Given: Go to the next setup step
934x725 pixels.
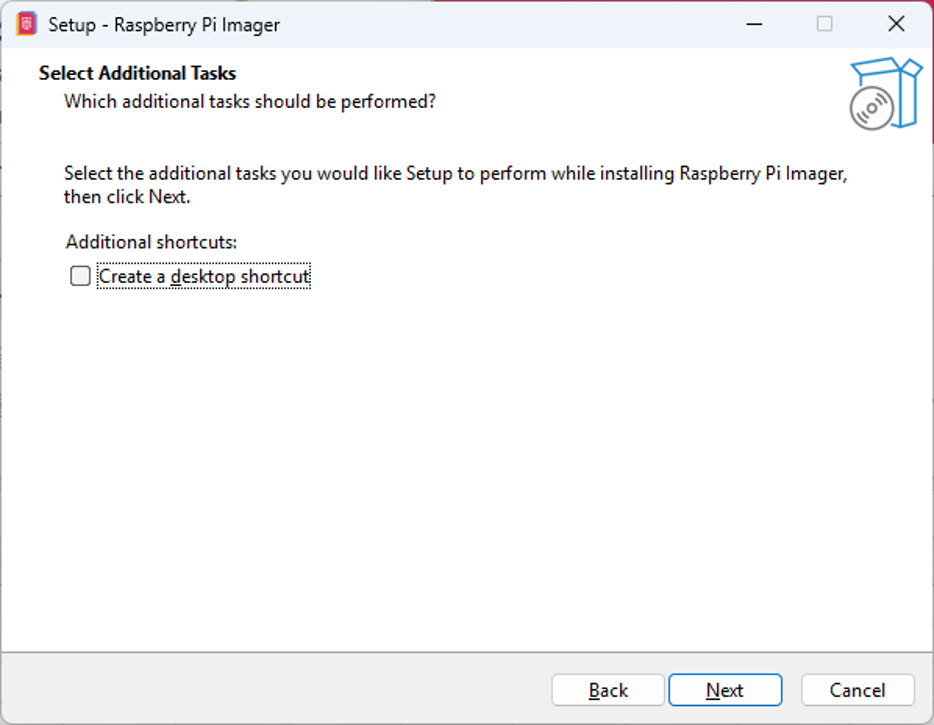Looking at the screenshot, I should [725, 690].
